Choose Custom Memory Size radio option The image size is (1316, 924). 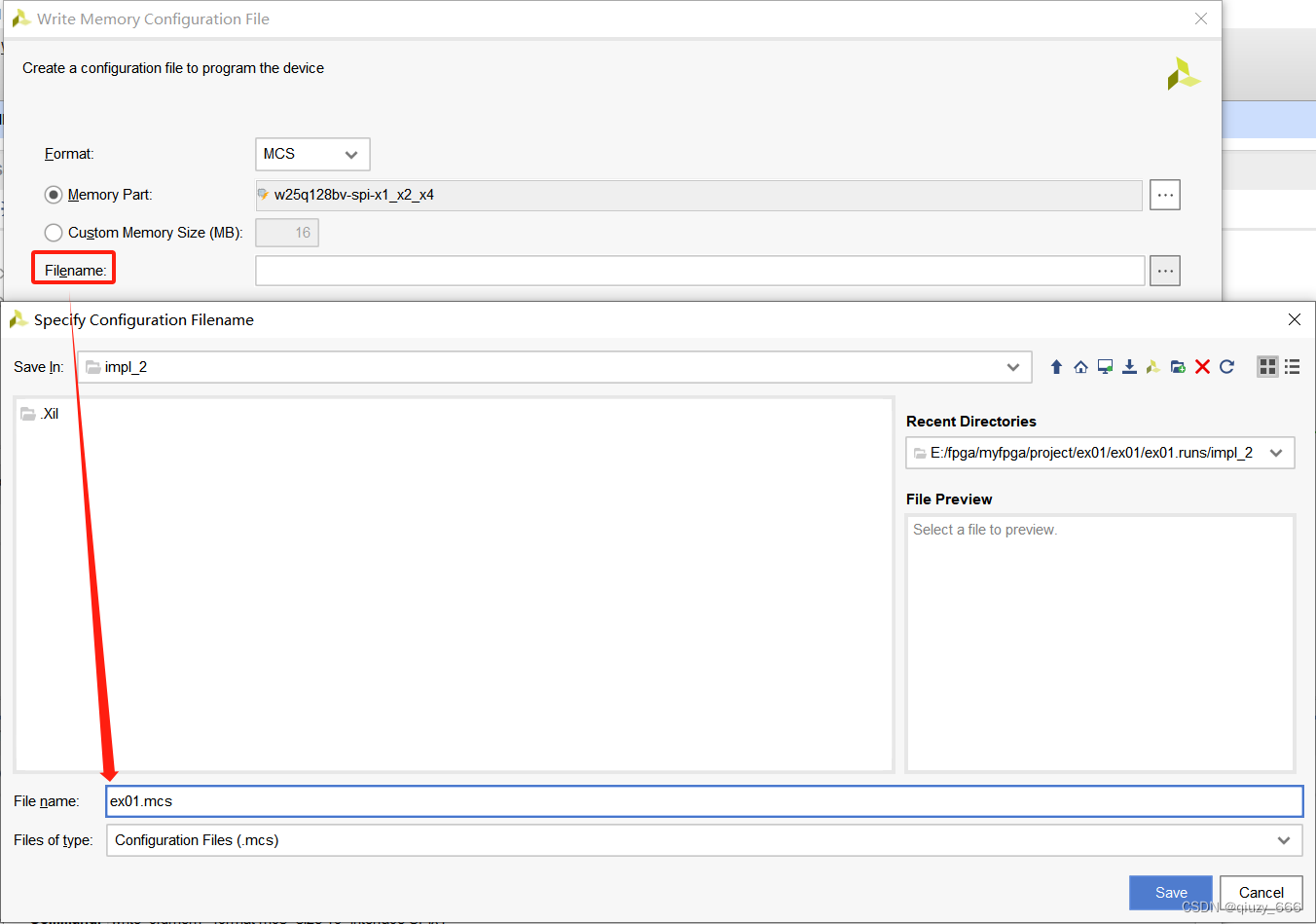click(x=54, y=233)
